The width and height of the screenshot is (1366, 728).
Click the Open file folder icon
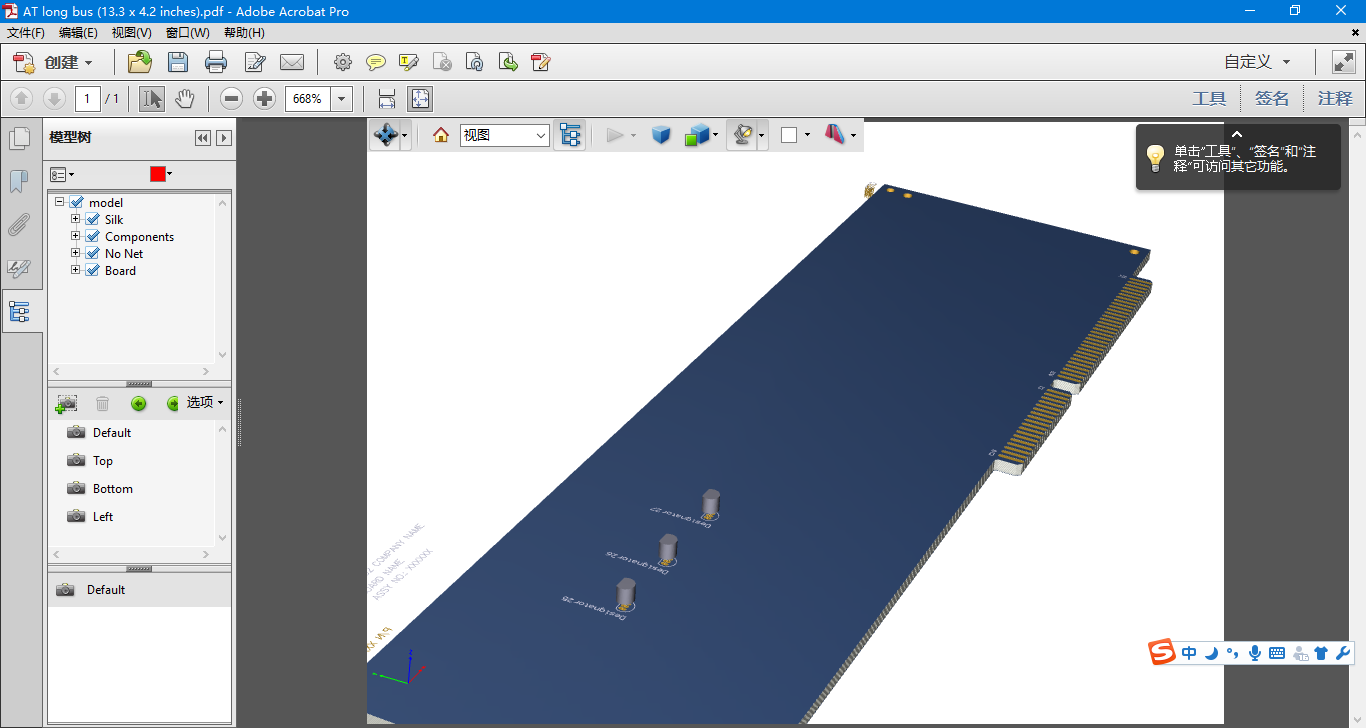140,62
